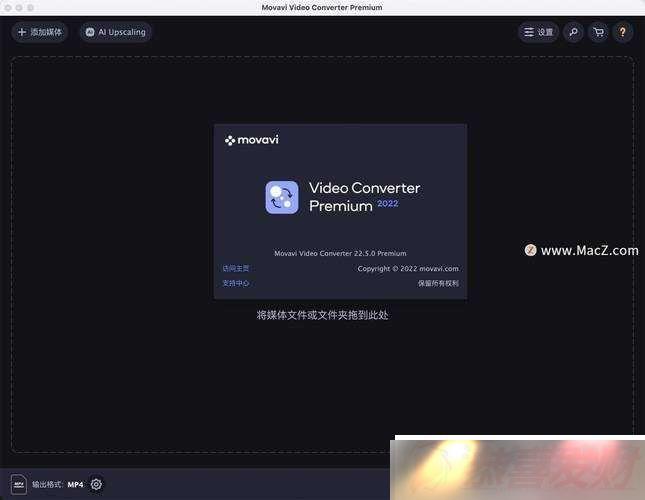Click the Add Media (添加媒体) button
Image resolution: width=645 pixels, height=500 pixels.
pos(40,32)
